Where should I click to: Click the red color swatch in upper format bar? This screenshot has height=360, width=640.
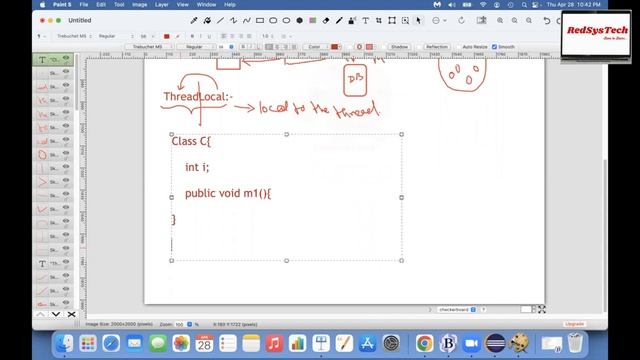point(167,36)
